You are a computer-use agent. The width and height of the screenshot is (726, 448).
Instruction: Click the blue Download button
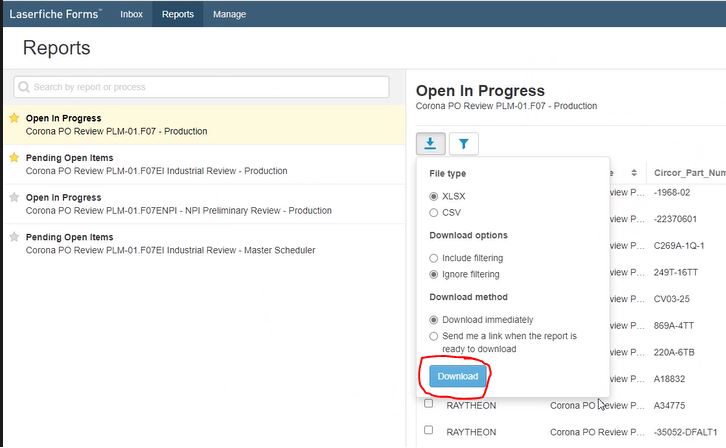[x=457, y=376]
